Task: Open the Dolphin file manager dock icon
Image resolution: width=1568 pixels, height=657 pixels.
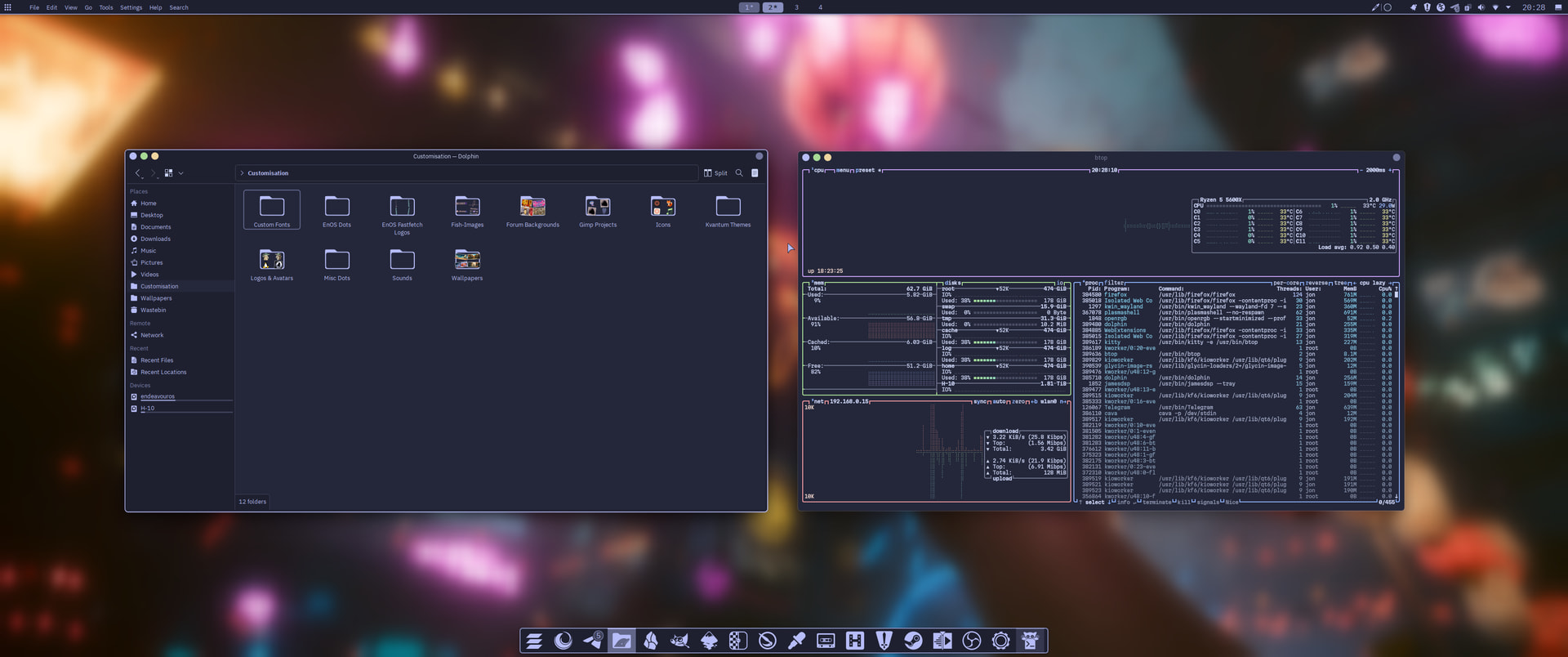Action: pos(621,641)
